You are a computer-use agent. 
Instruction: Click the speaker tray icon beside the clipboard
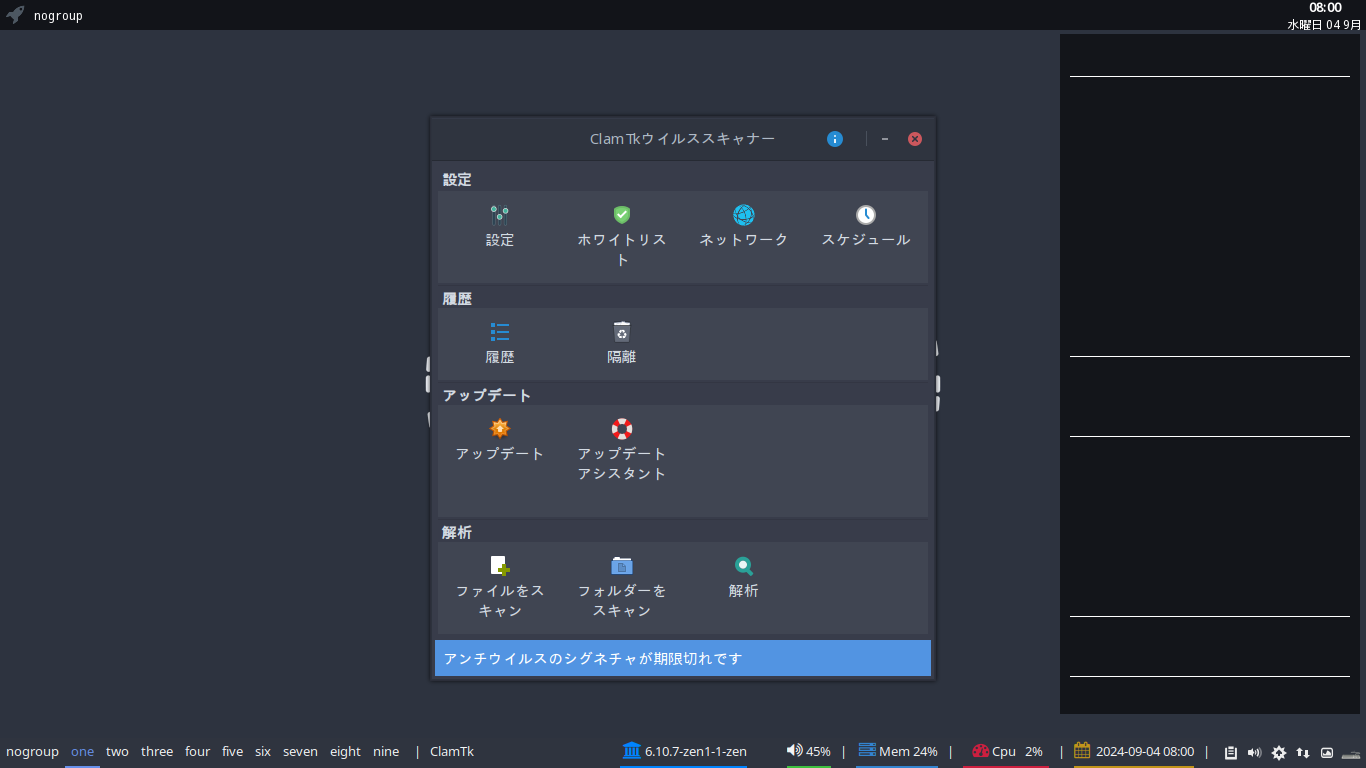point(1255,752)
